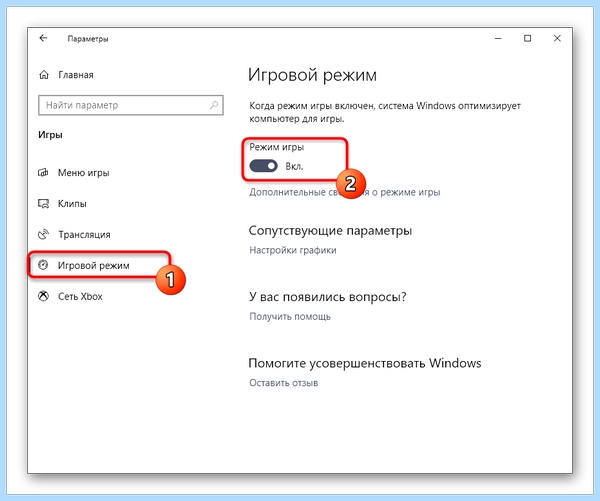Open the Меню игры section

(x=83, y=173)
